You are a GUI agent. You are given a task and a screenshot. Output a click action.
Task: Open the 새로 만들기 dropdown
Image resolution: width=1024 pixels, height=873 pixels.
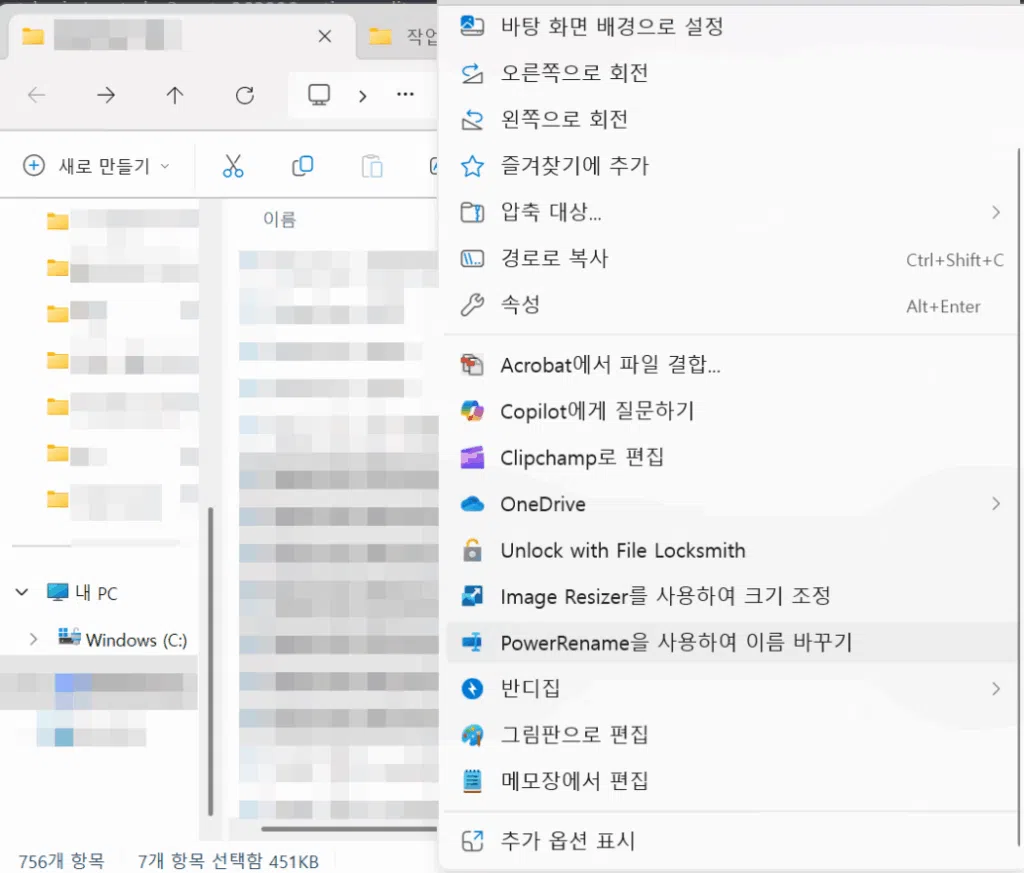[x=97, y=166]
